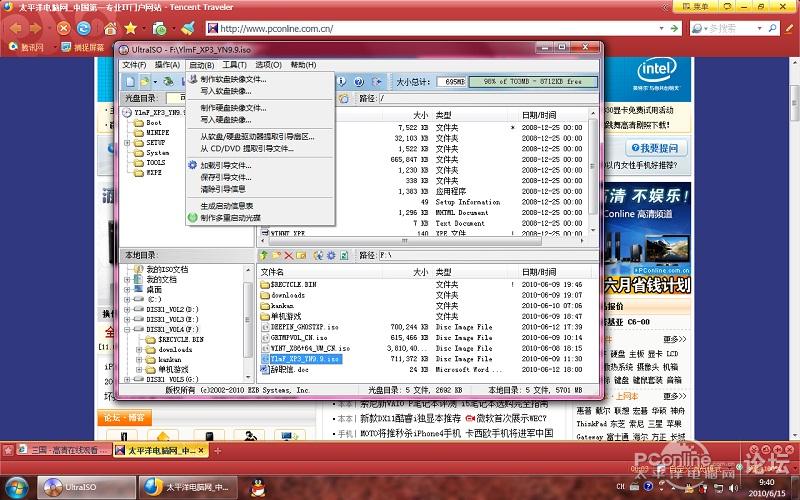Open the 文件(F) menu
The width and height of the screenshot is (800, 500).
pyautogui.click(x=134, y=65)
